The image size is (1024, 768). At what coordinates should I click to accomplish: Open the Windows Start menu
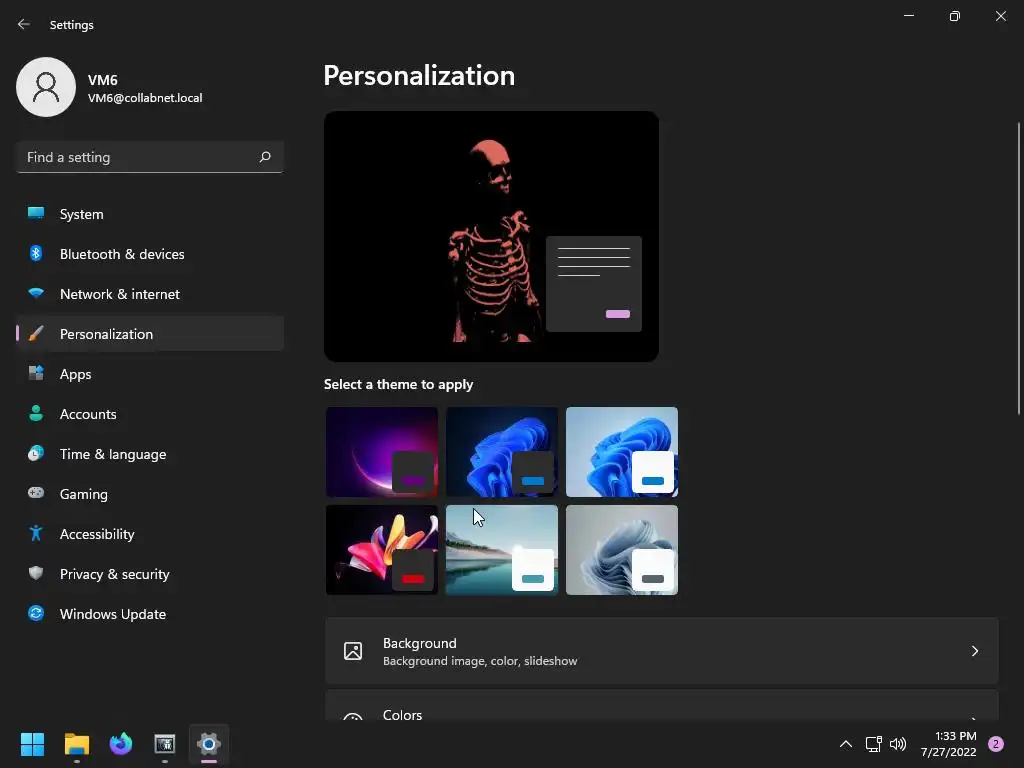(32, 744)
